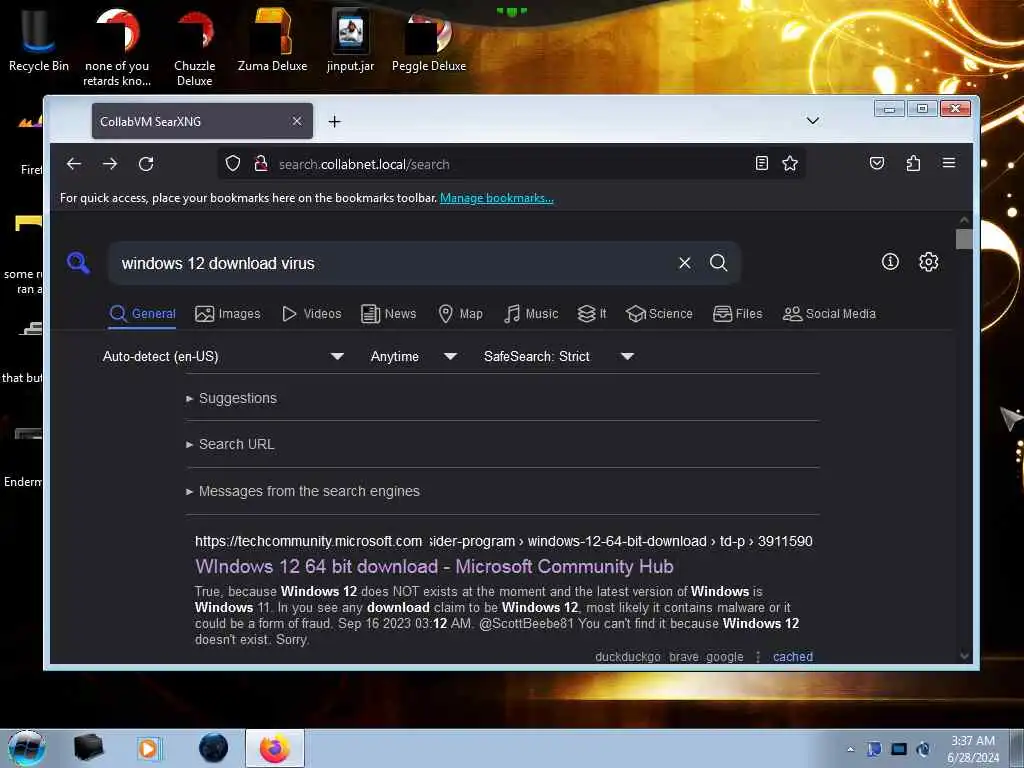Open the Firefox extensions puzzle icon
The width and height of the screenshot is (1024, 768).
(913, 163)
